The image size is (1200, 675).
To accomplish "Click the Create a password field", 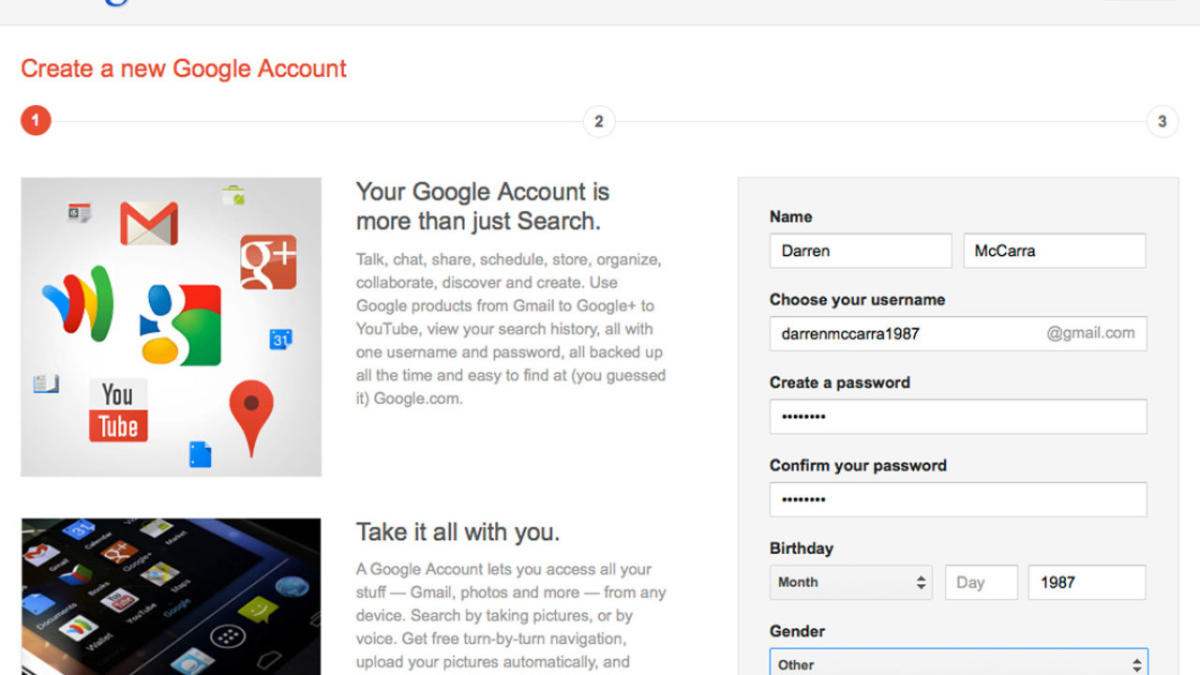I will click(x=958, y=417).
